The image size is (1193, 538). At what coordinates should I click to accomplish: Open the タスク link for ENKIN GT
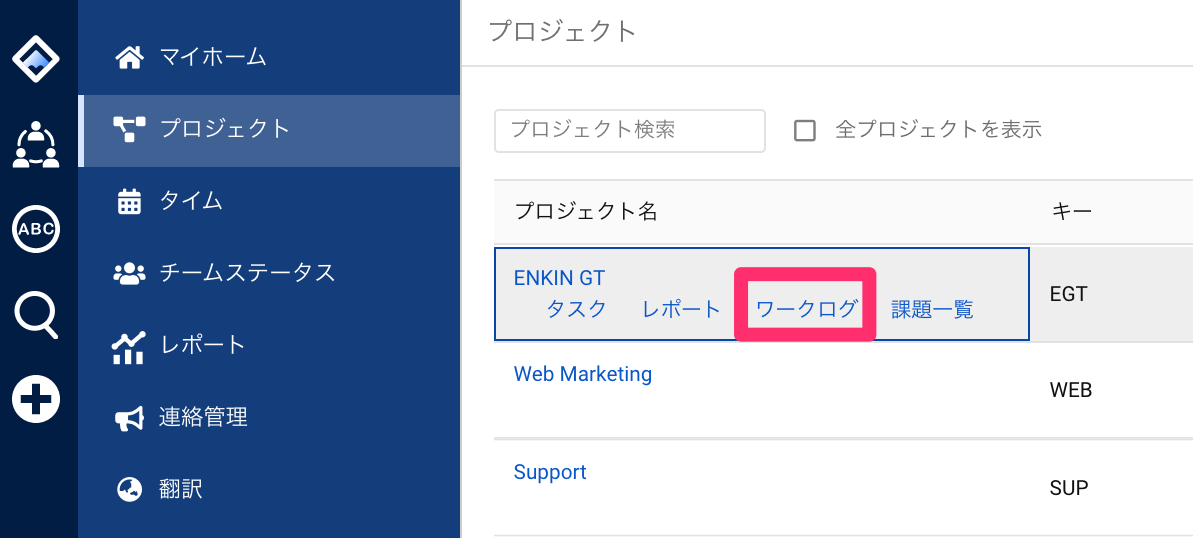577,310
